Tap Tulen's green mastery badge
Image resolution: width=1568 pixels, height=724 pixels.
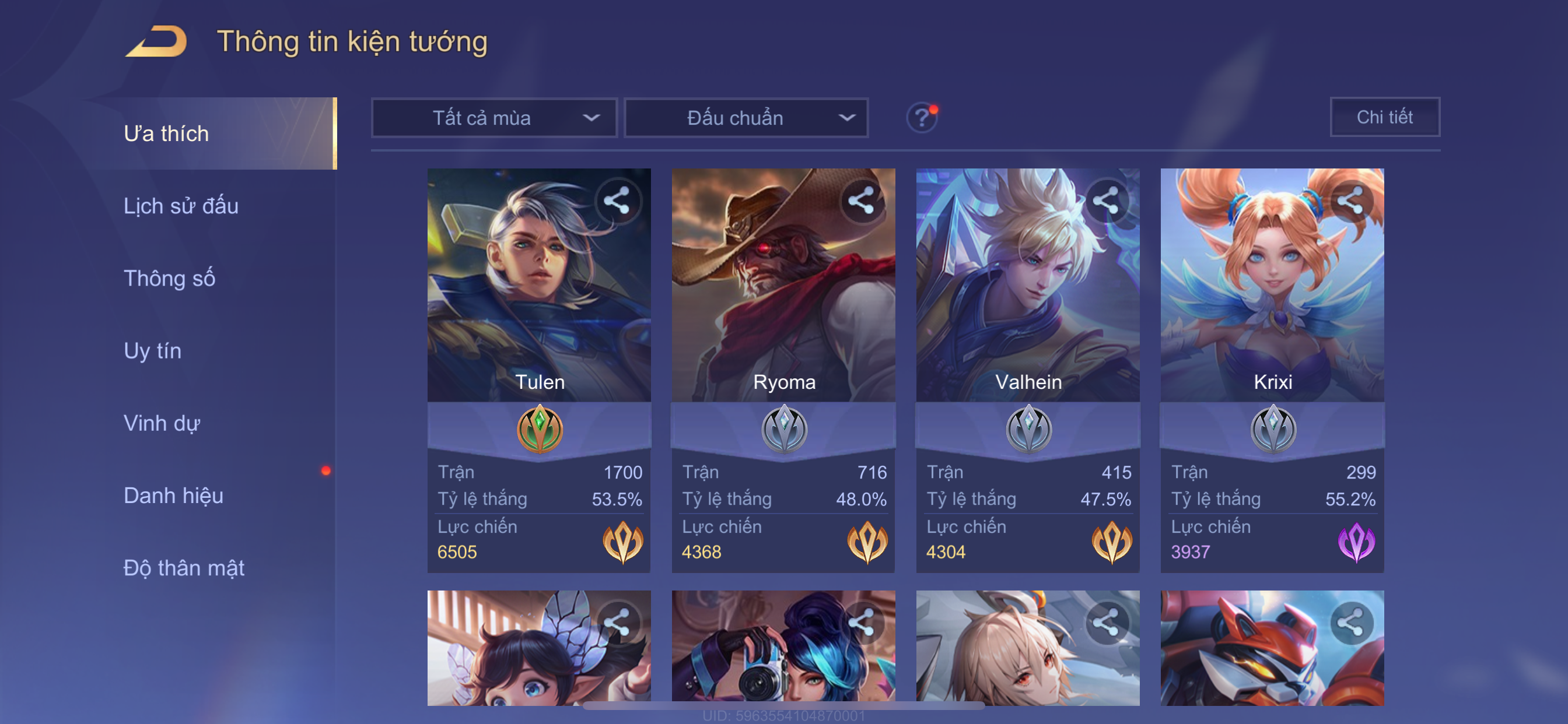tap(540, 429)
